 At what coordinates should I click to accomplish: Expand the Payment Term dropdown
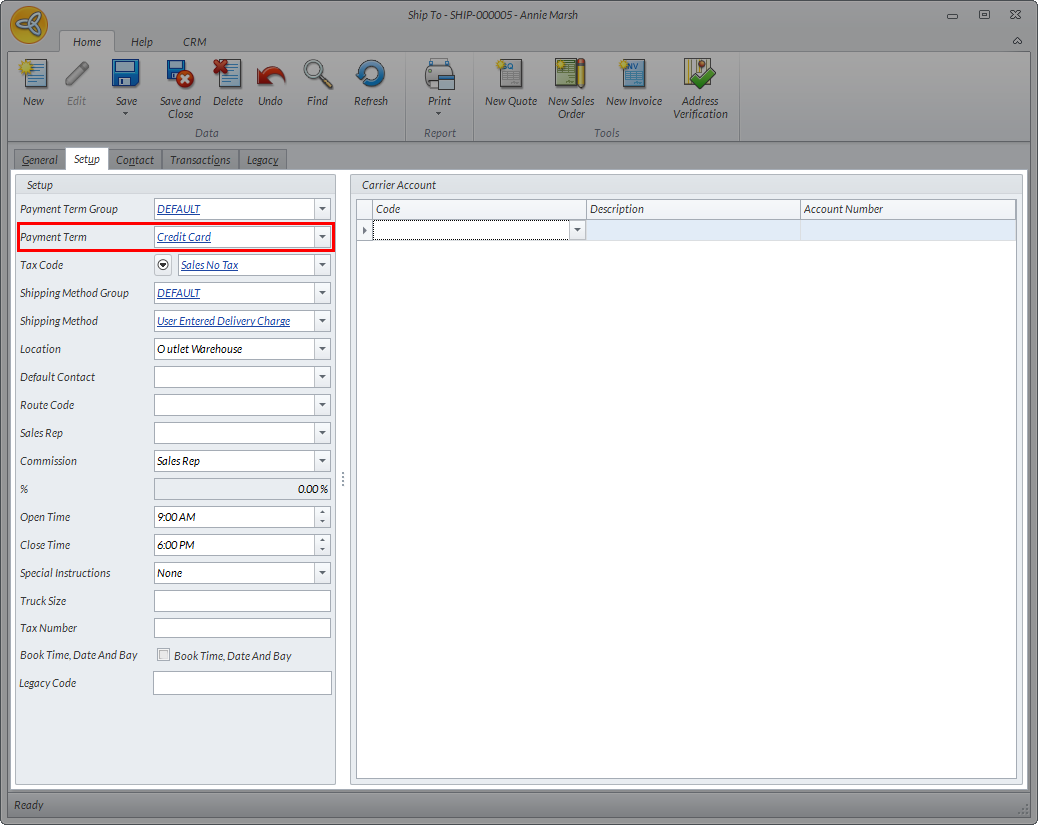click(x=322, y=237)
